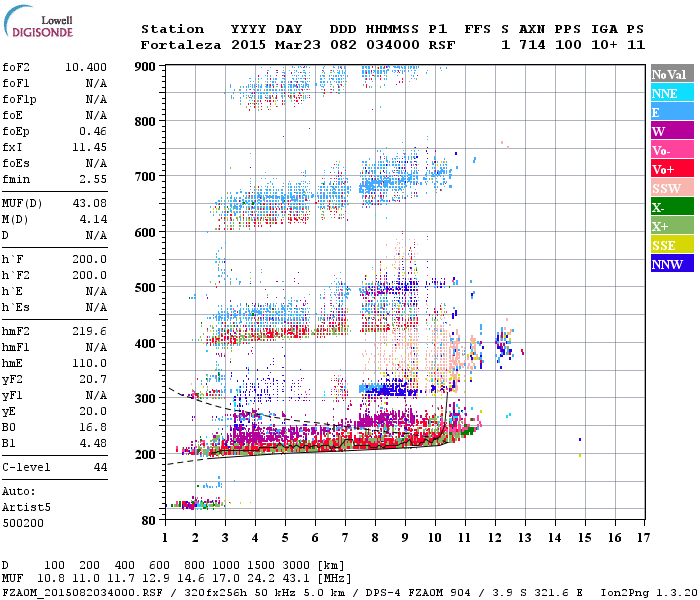Select the Vo- pink legend swatch
Viewport: 700px width, 600px height.
coord(672,150)
